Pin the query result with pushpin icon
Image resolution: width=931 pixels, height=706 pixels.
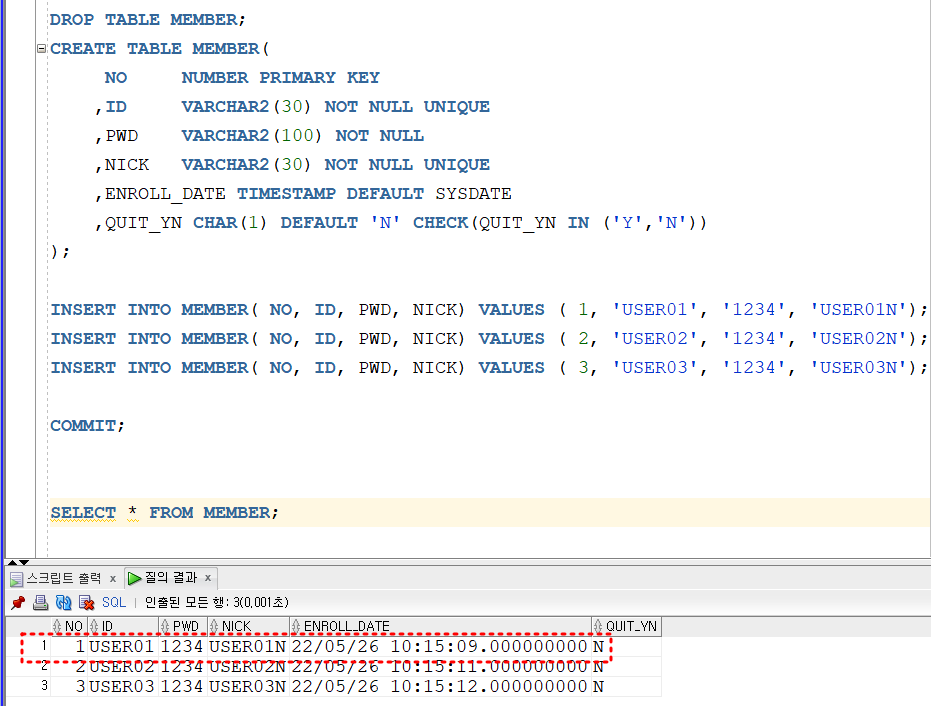[18, 603]
